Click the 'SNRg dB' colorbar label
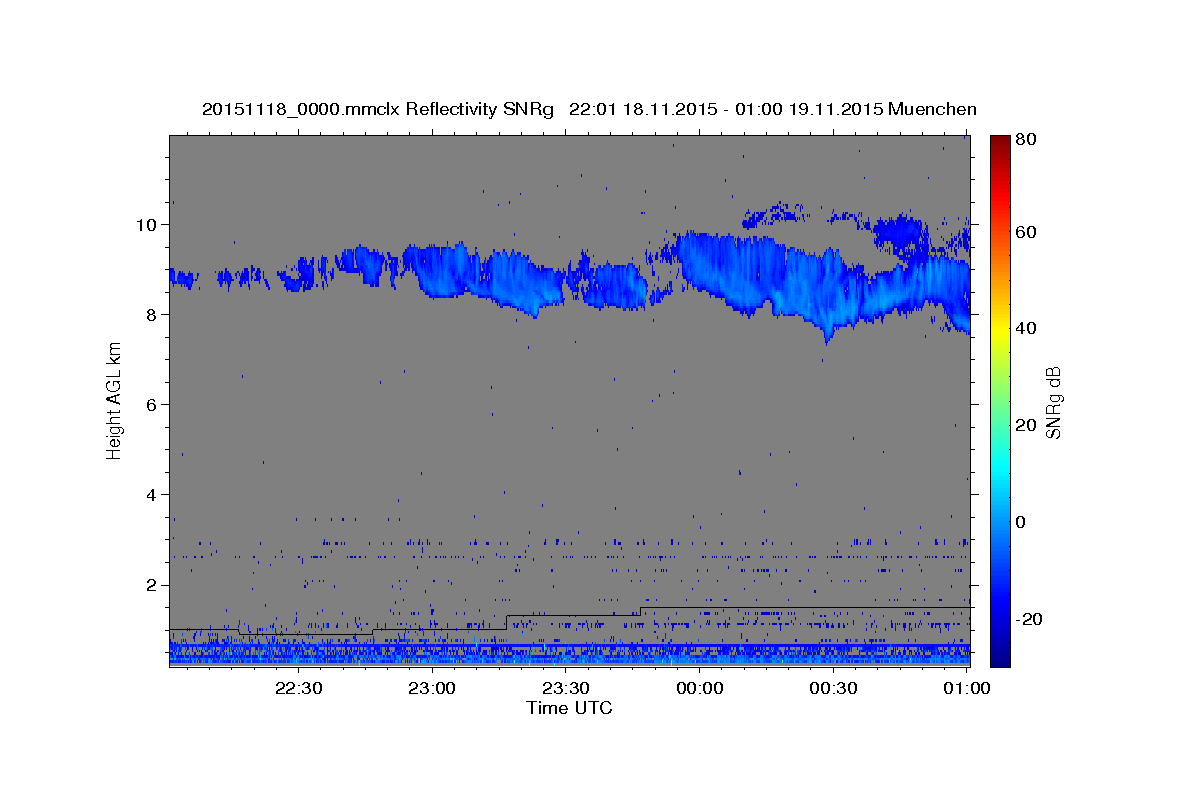1200x800 pixels. click(1052, 402)
